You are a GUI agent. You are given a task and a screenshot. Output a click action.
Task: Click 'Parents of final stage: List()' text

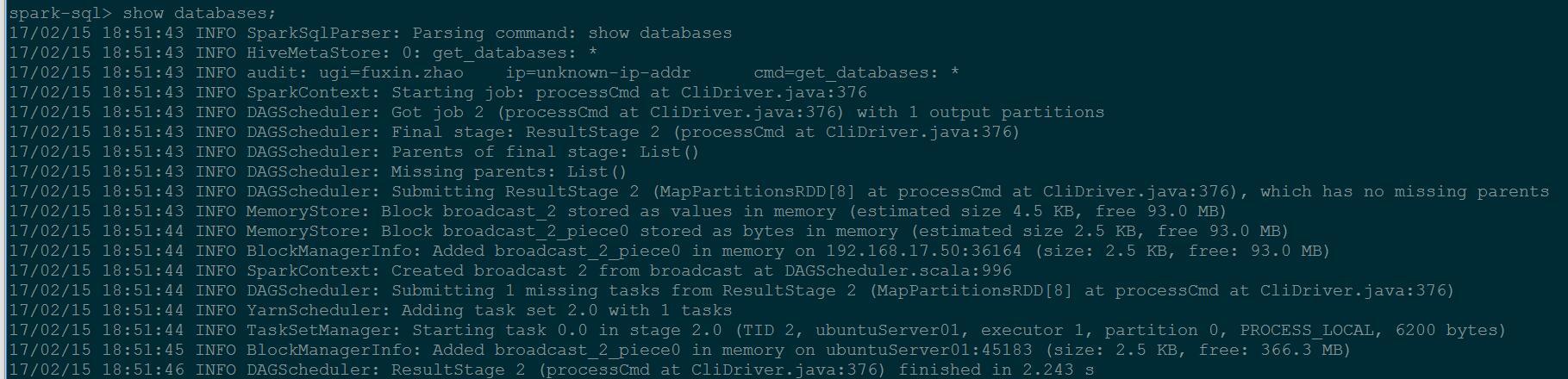(546, 152)
